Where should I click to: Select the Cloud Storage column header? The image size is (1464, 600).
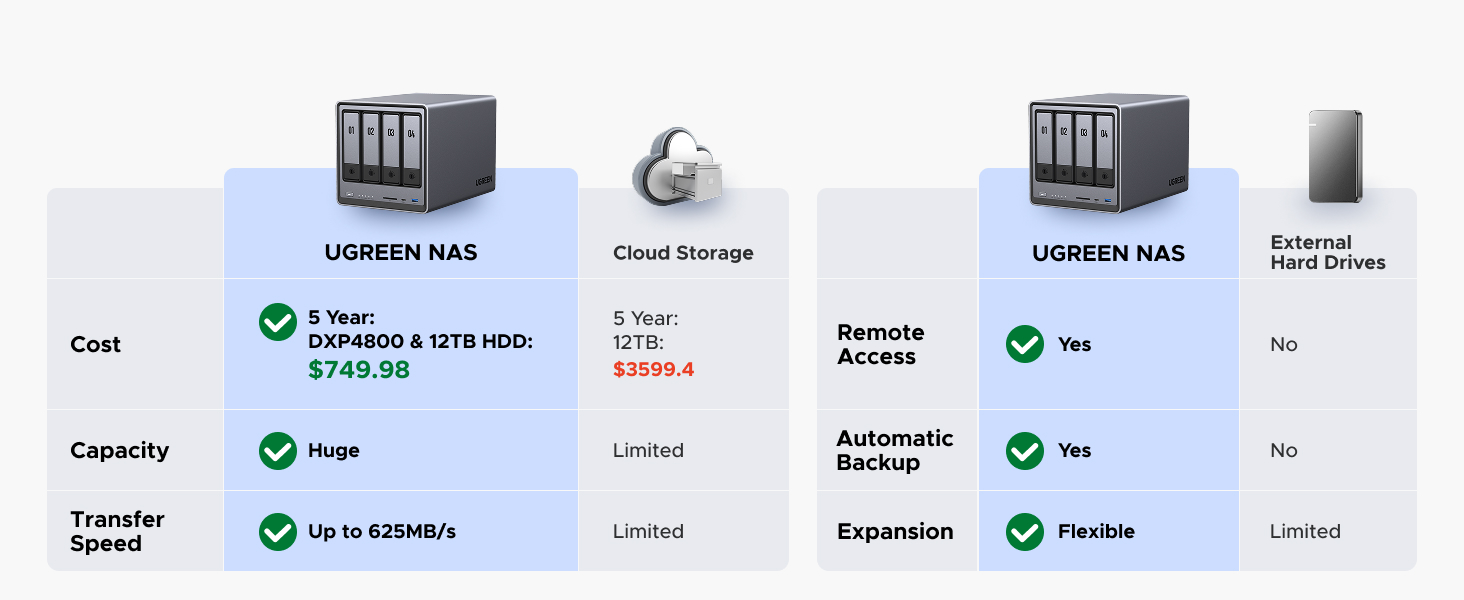[x=683, y=254]
